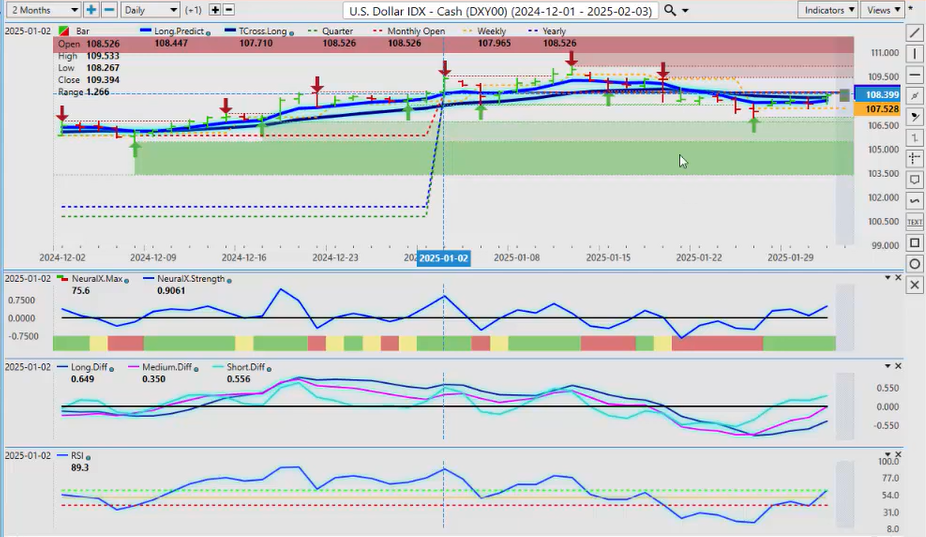Open the 2 Months time range dropdown

39,10
